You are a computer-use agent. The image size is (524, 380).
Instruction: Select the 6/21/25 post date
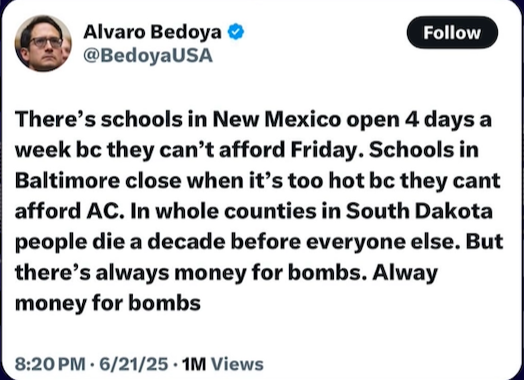[134, 364]
